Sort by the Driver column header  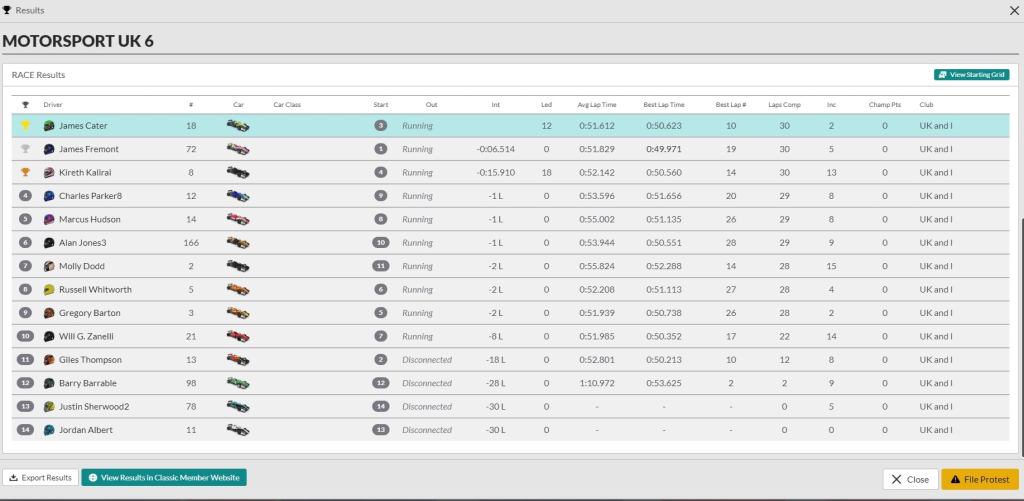52,104
